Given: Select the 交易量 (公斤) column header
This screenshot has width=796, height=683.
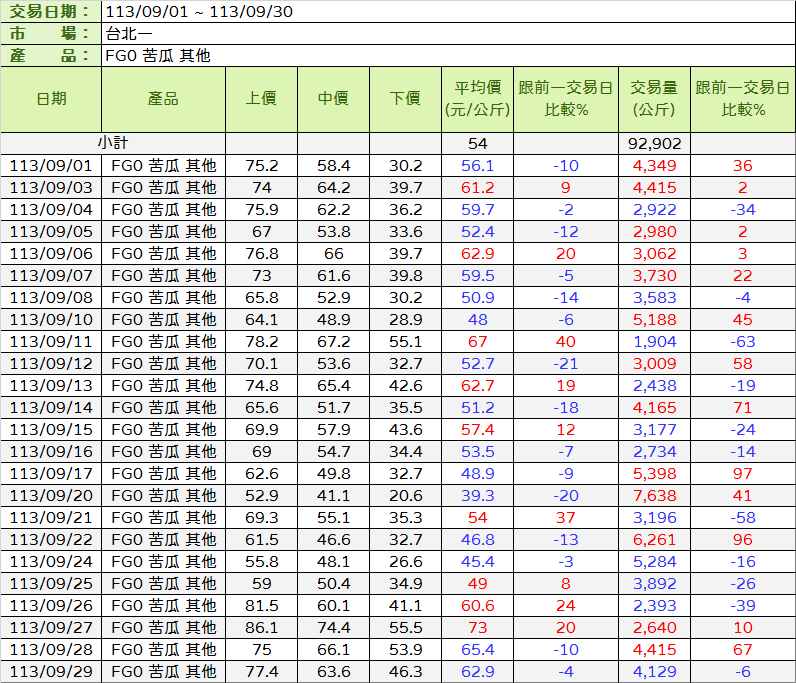Looking at the screenshot, I should click(654, 99).
